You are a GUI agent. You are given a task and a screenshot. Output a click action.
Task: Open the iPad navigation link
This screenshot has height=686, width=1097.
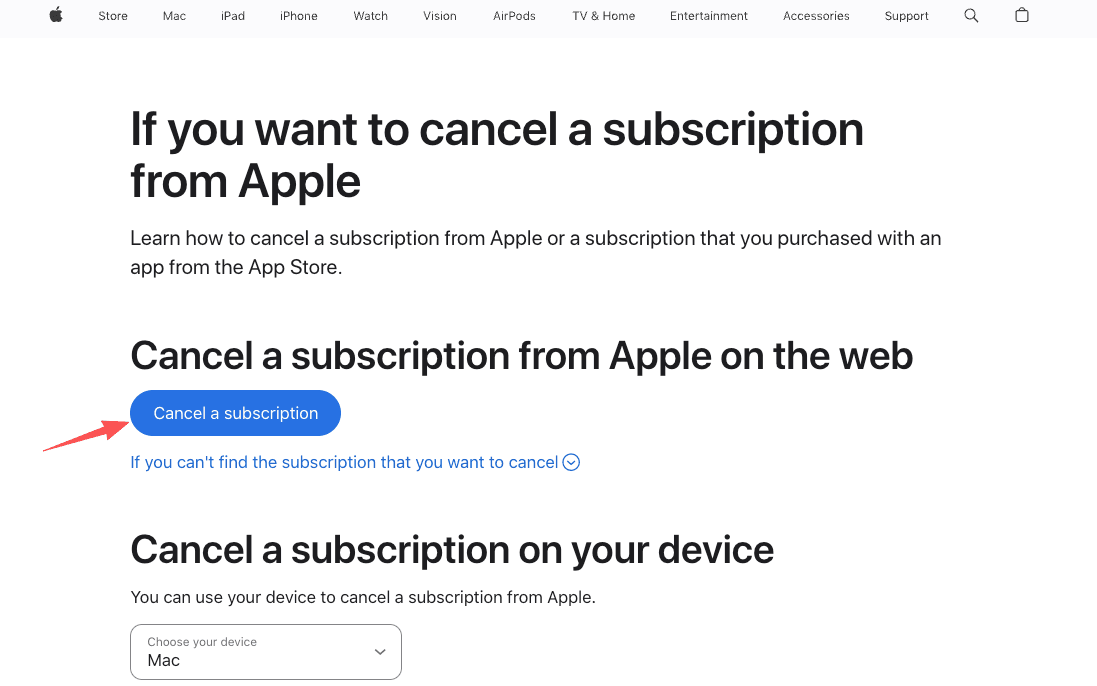point(232,16)
